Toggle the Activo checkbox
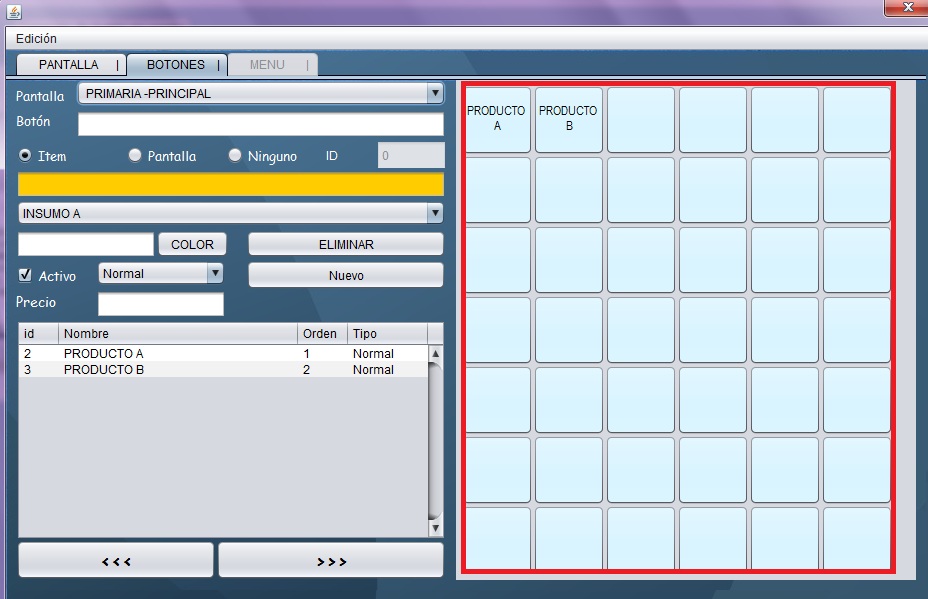The width and height of the screenshot is (928, 599). [x=26, y=275]
